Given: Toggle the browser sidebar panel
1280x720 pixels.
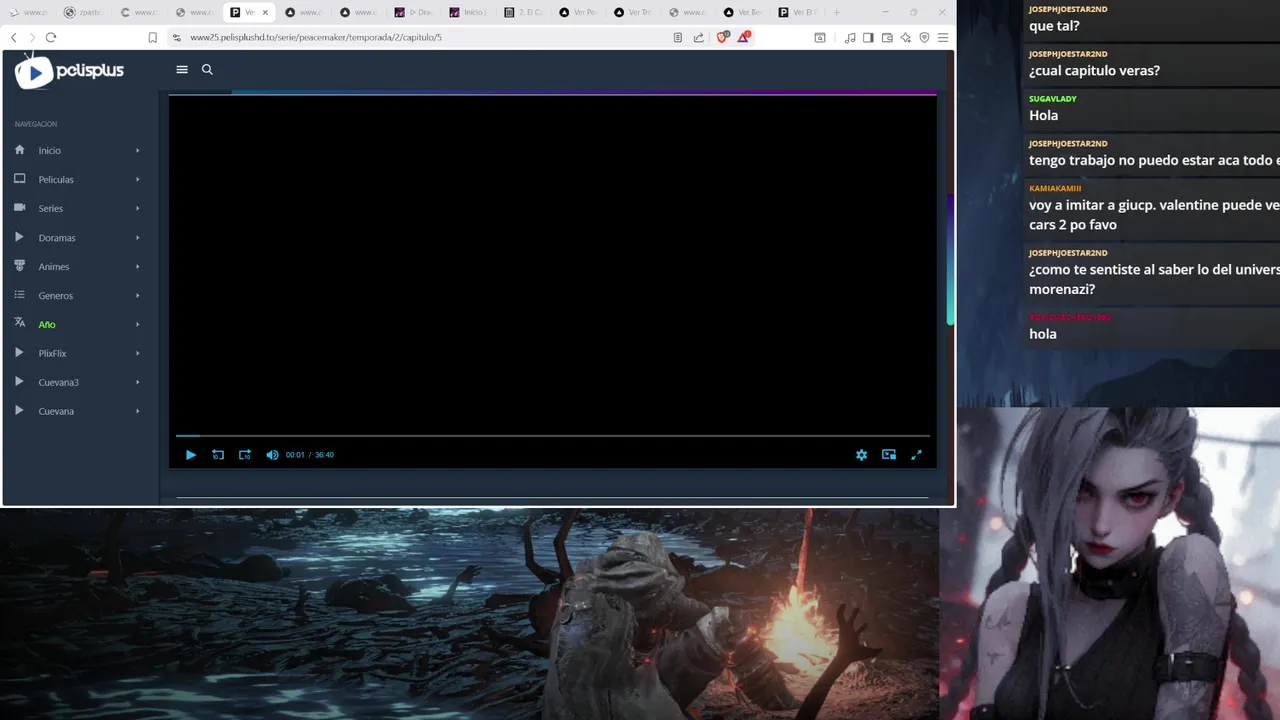Looking at the screenshot, I should point(868,37).
